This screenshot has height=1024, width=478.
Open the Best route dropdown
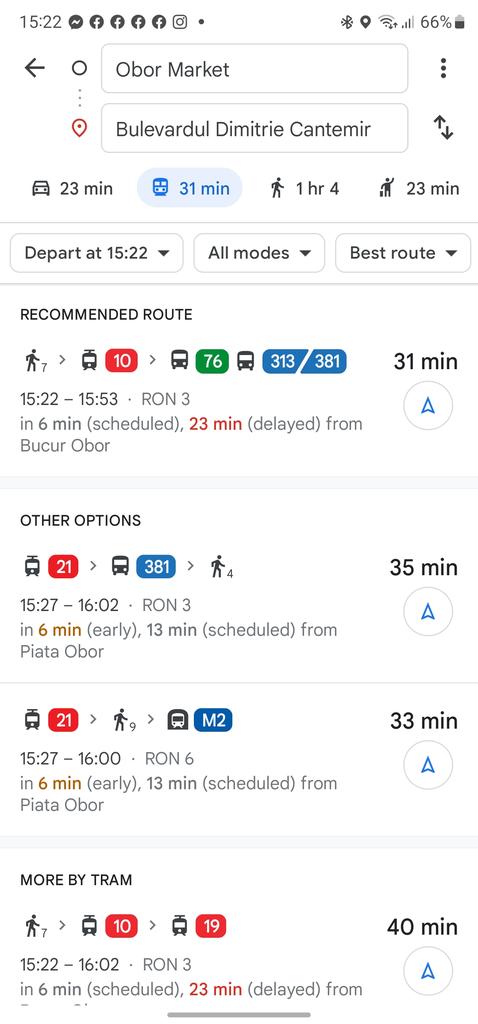403,253
